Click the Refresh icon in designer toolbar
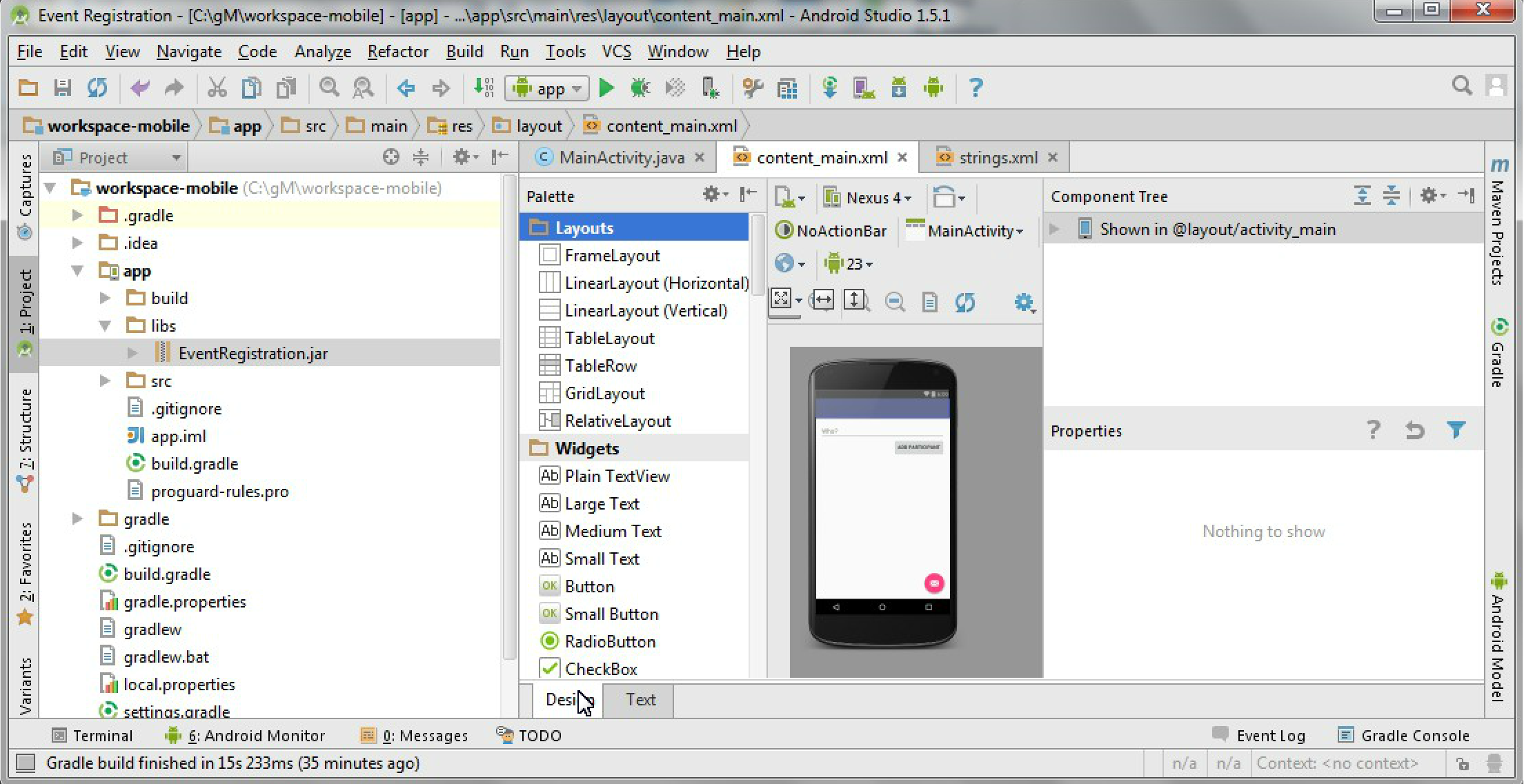 (x=964, y=301)
